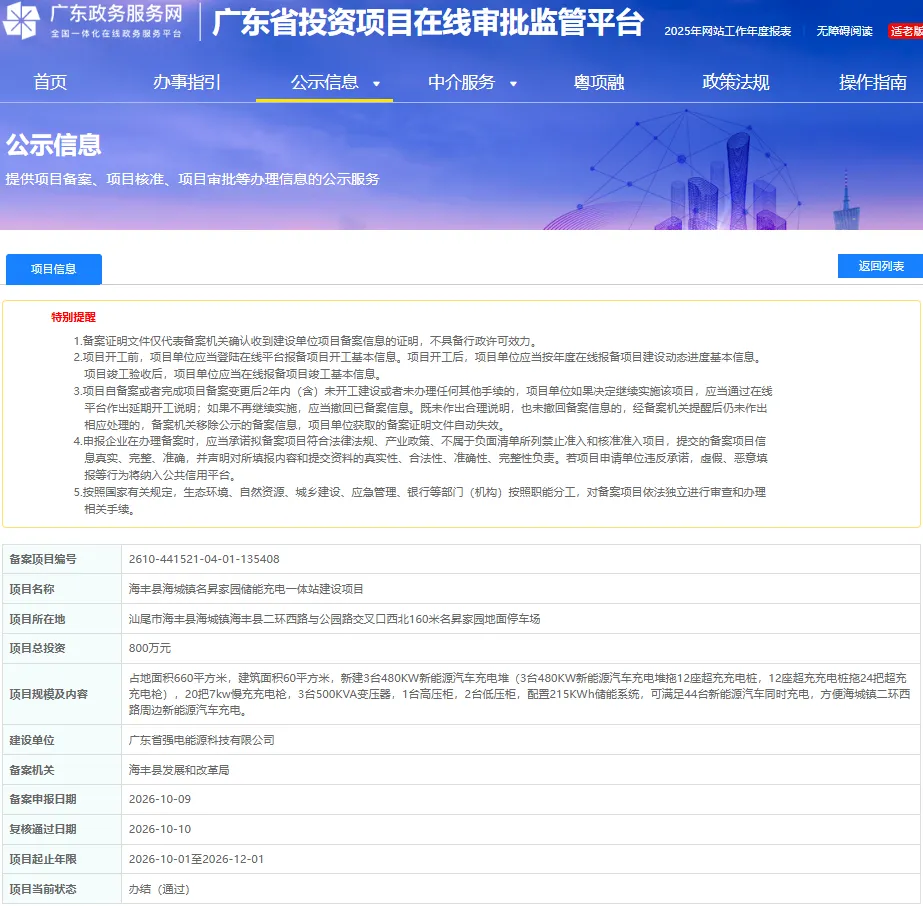Click the location value starting with 汕尾市海丰县海城镇
The image size is (923, 906).
point(334,619)
